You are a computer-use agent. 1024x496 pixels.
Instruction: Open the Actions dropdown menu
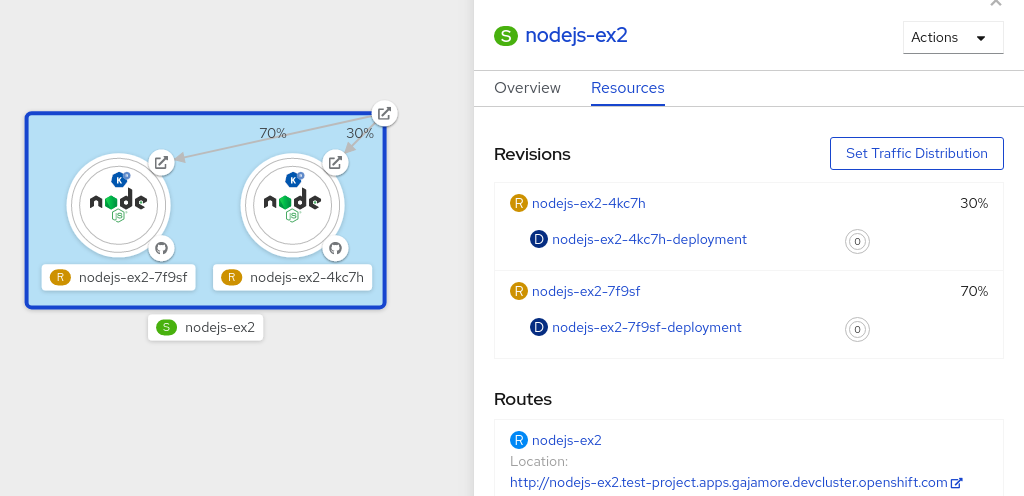point(952,37)
